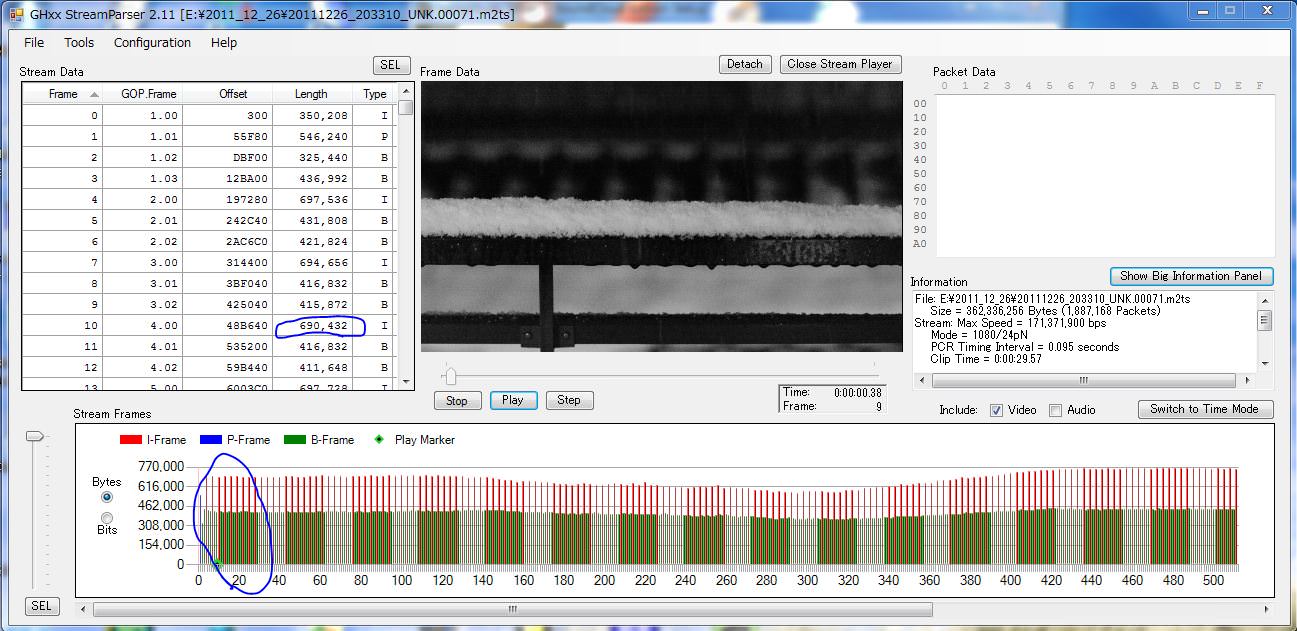Click the blue P-Frame legend swatch
Viewport: 1297px width, 631px height.
(212, 440)
